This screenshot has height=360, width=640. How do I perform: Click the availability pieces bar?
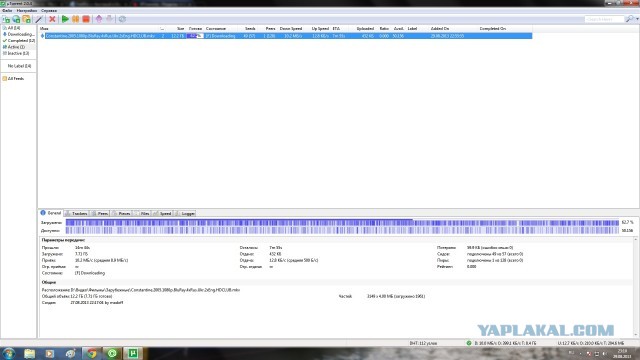[x=342, y=230]
